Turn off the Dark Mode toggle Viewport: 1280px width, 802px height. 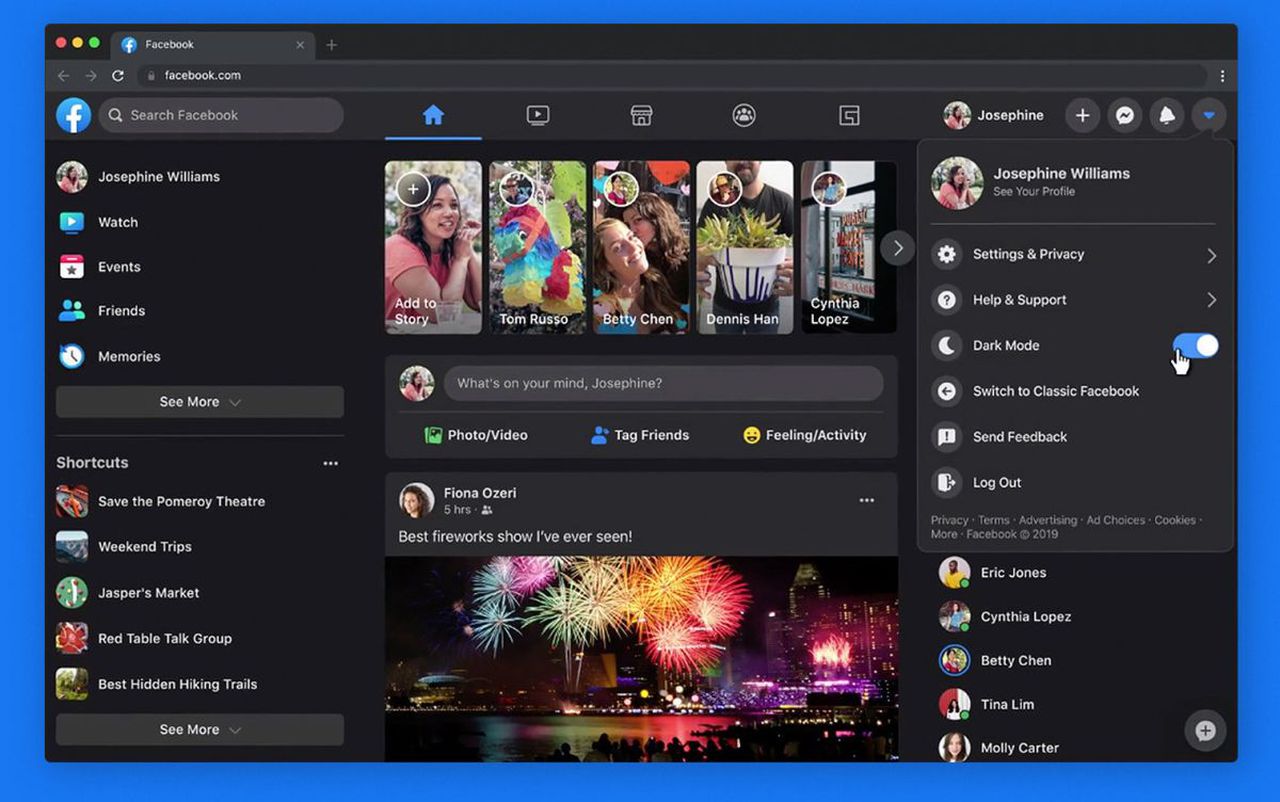coord(1195,346)
